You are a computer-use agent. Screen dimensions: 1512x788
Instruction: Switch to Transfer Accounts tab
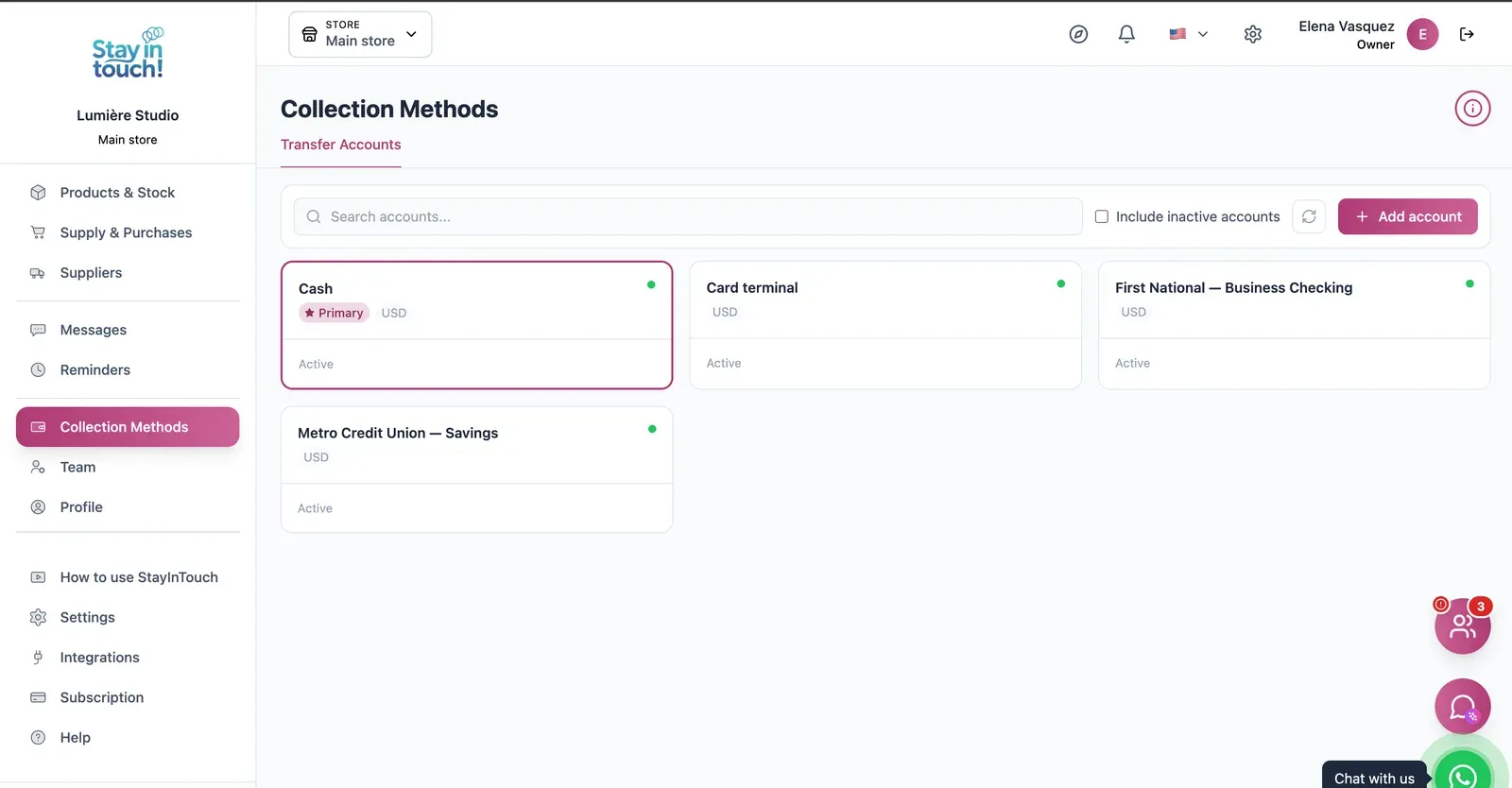[x=341, y=145]
